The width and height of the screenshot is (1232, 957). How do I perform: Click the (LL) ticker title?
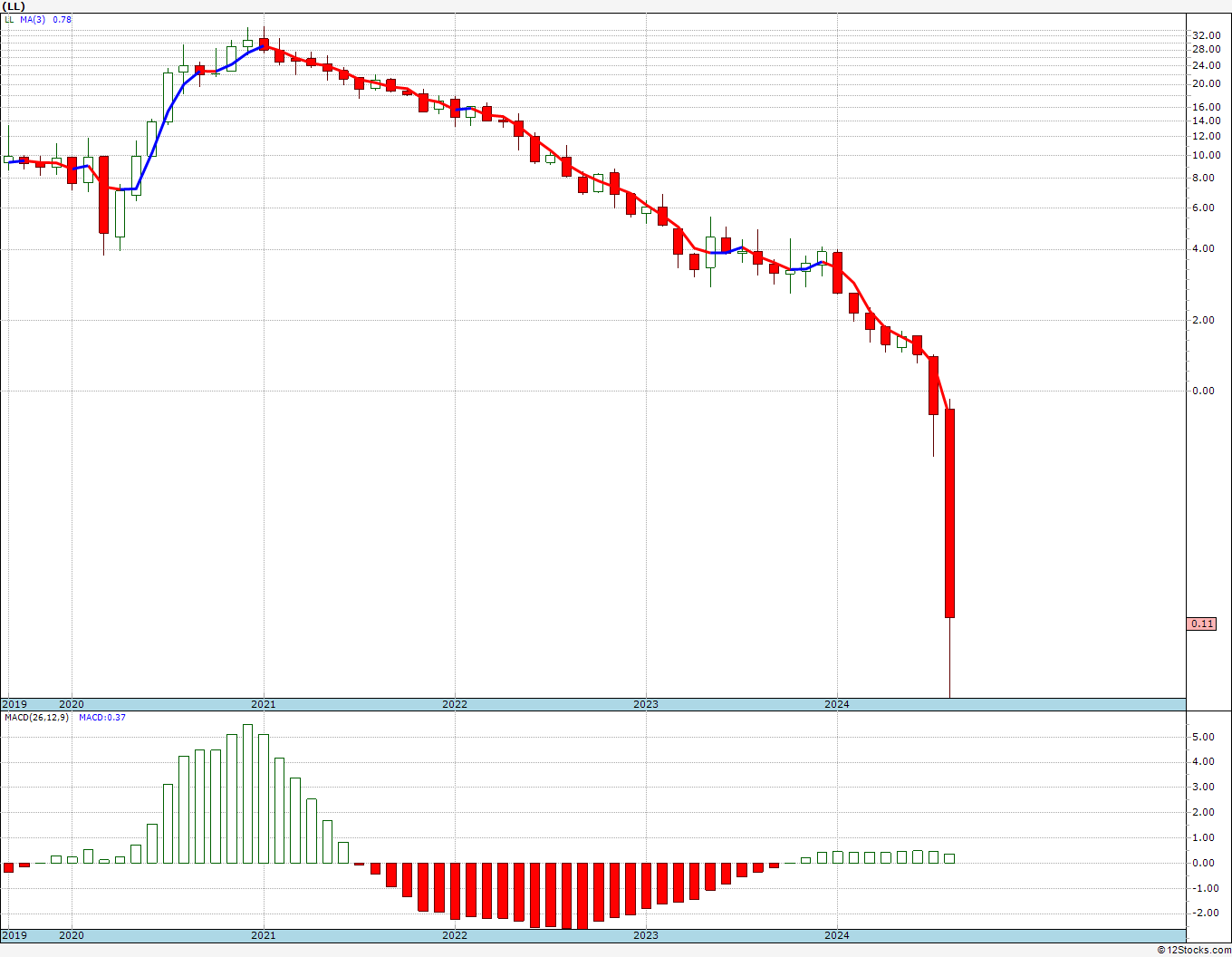tap(14, 5)
